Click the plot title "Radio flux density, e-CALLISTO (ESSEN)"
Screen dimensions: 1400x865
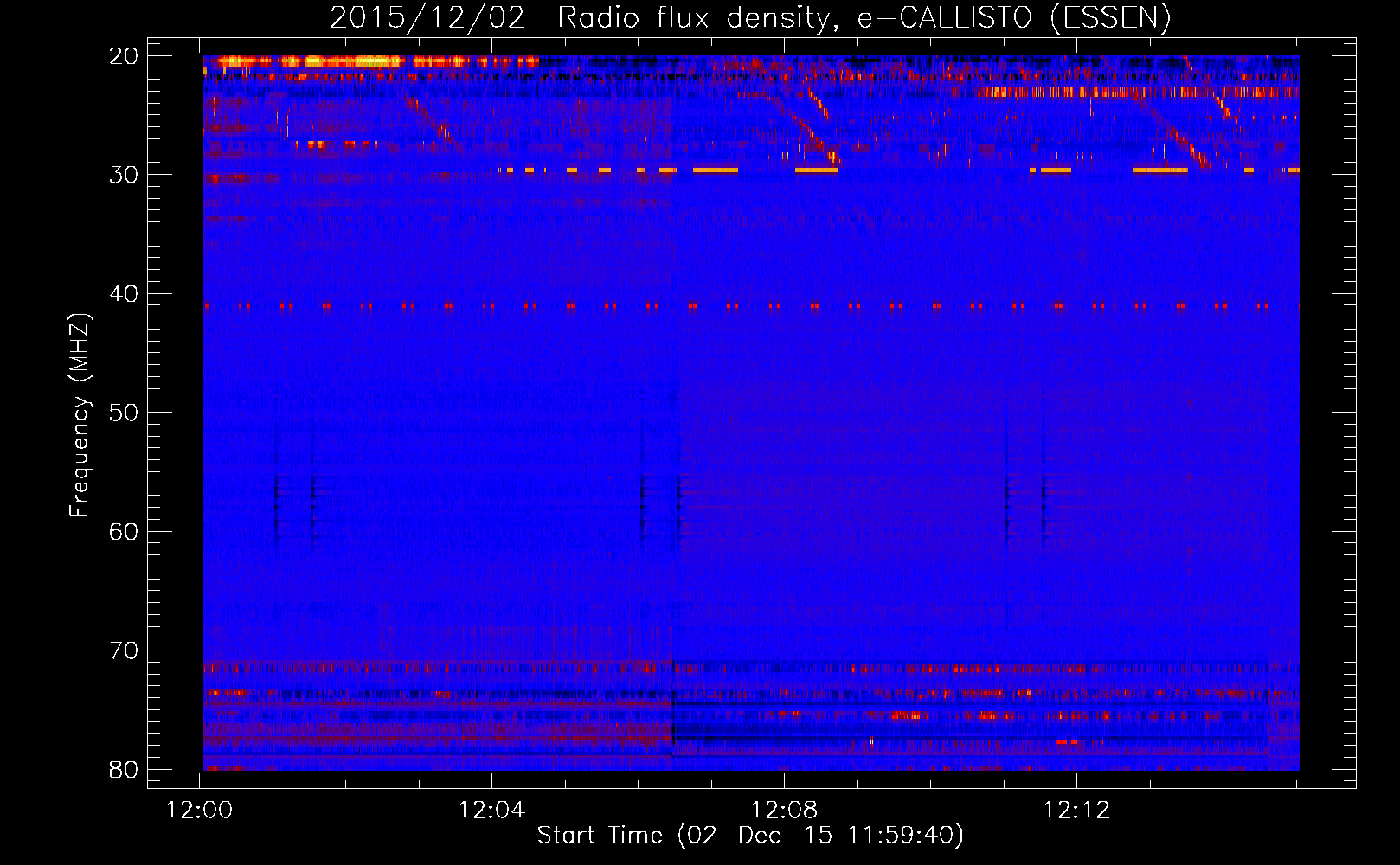pos(864,18)
